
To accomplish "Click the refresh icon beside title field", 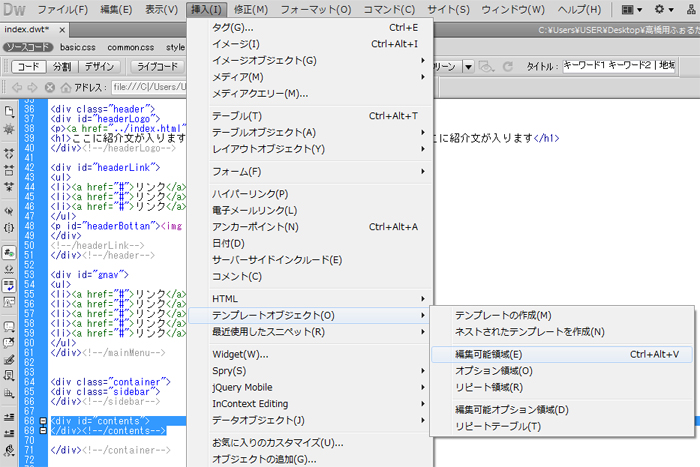I will click(x=507, y=67).
